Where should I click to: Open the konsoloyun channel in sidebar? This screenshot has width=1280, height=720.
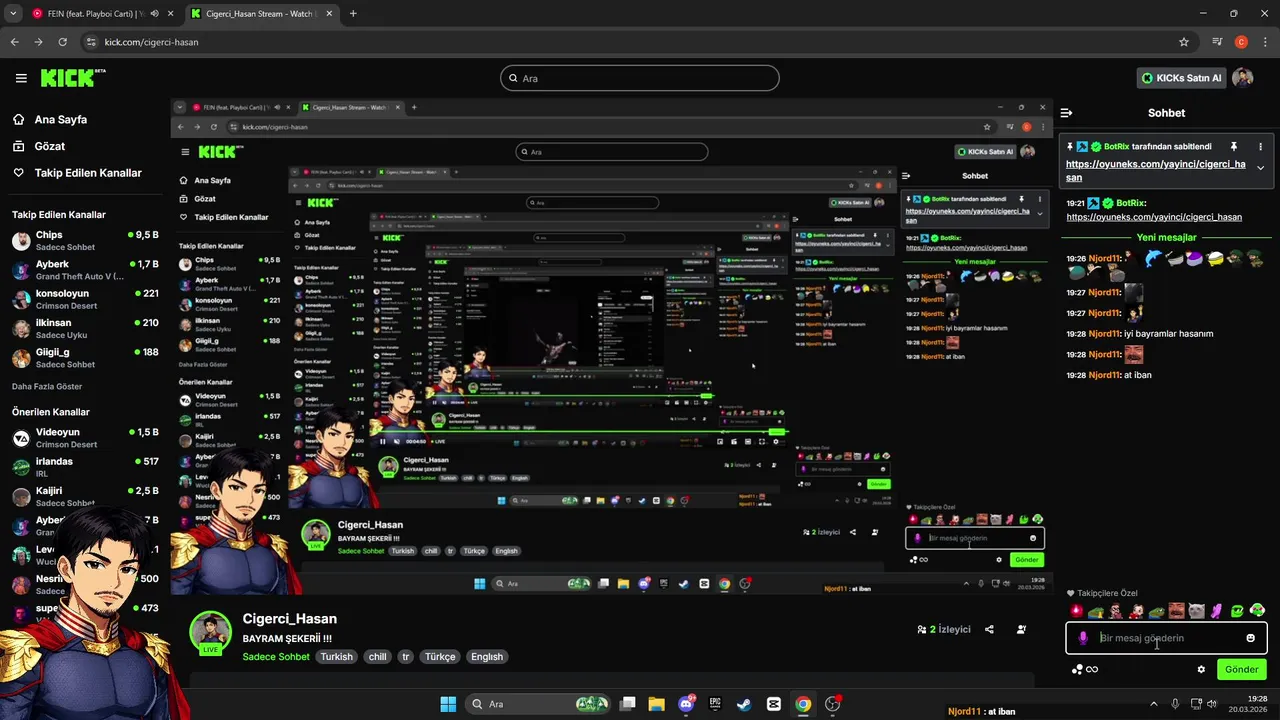click(x=85, y=299)
